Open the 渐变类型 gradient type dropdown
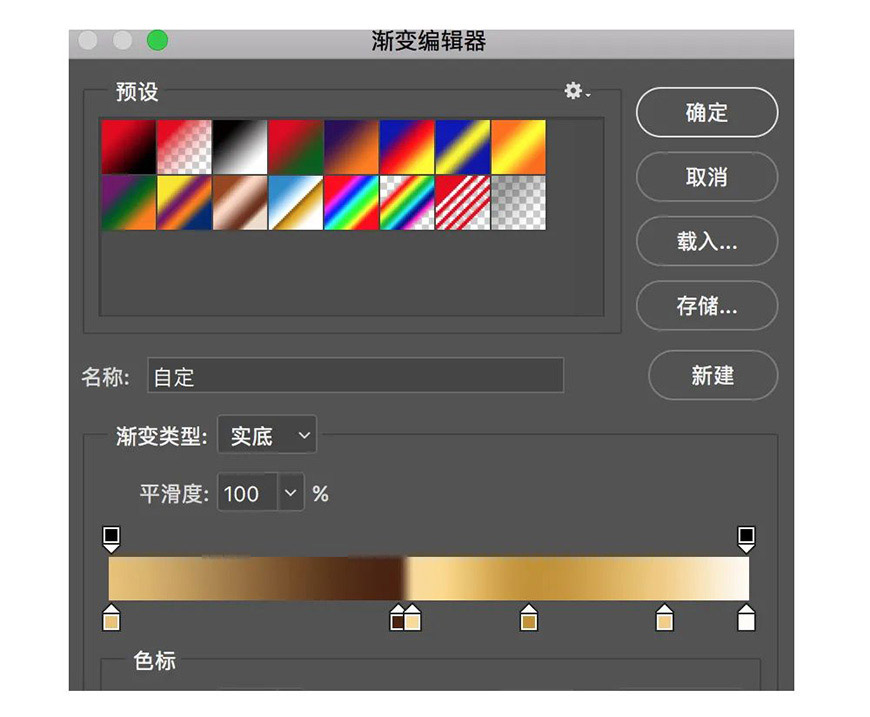The height and width of the screenshot is (717, 870). coord(267,435)
